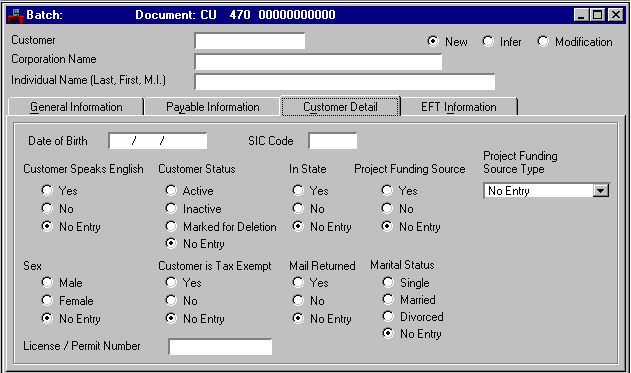
Task: Set Customer Status to No Entry
Action: point(171,243)
